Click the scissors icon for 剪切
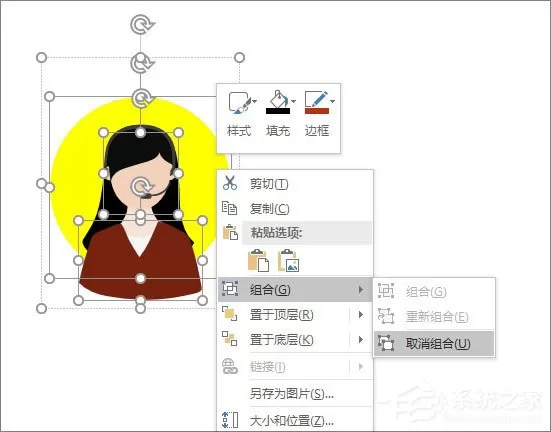The width and height of the screenshot is (551, 432). tap(230, 183)
